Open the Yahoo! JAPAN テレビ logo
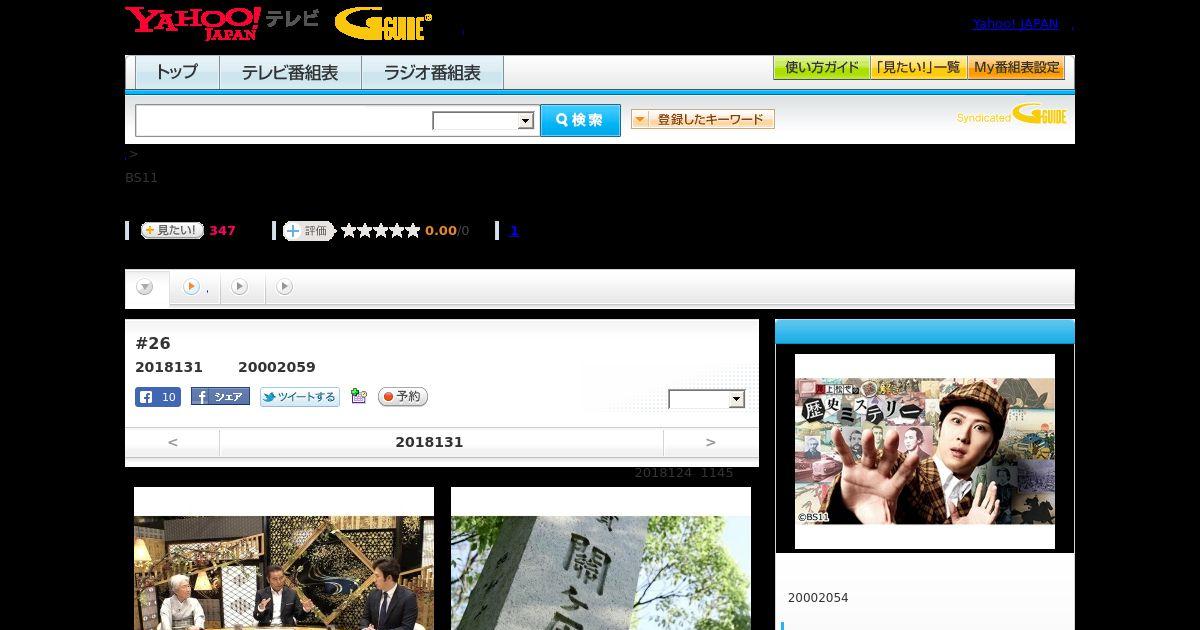Image resolution: width=1200 pixels, height=630 pixels. (222, 23)
